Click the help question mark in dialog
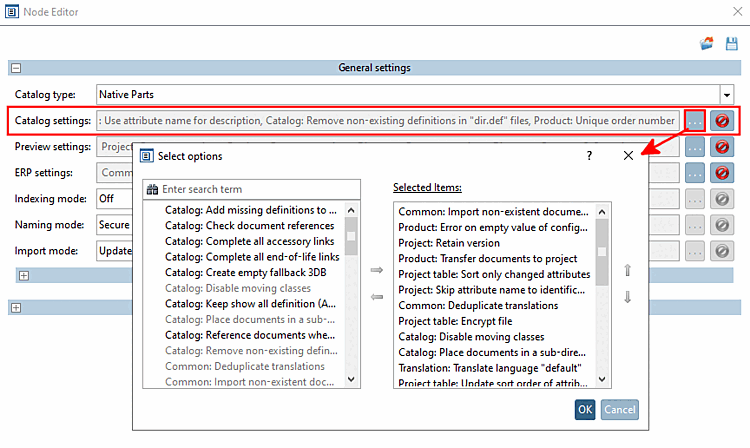The height and width of the screenshot is (448, 750). 589,156
